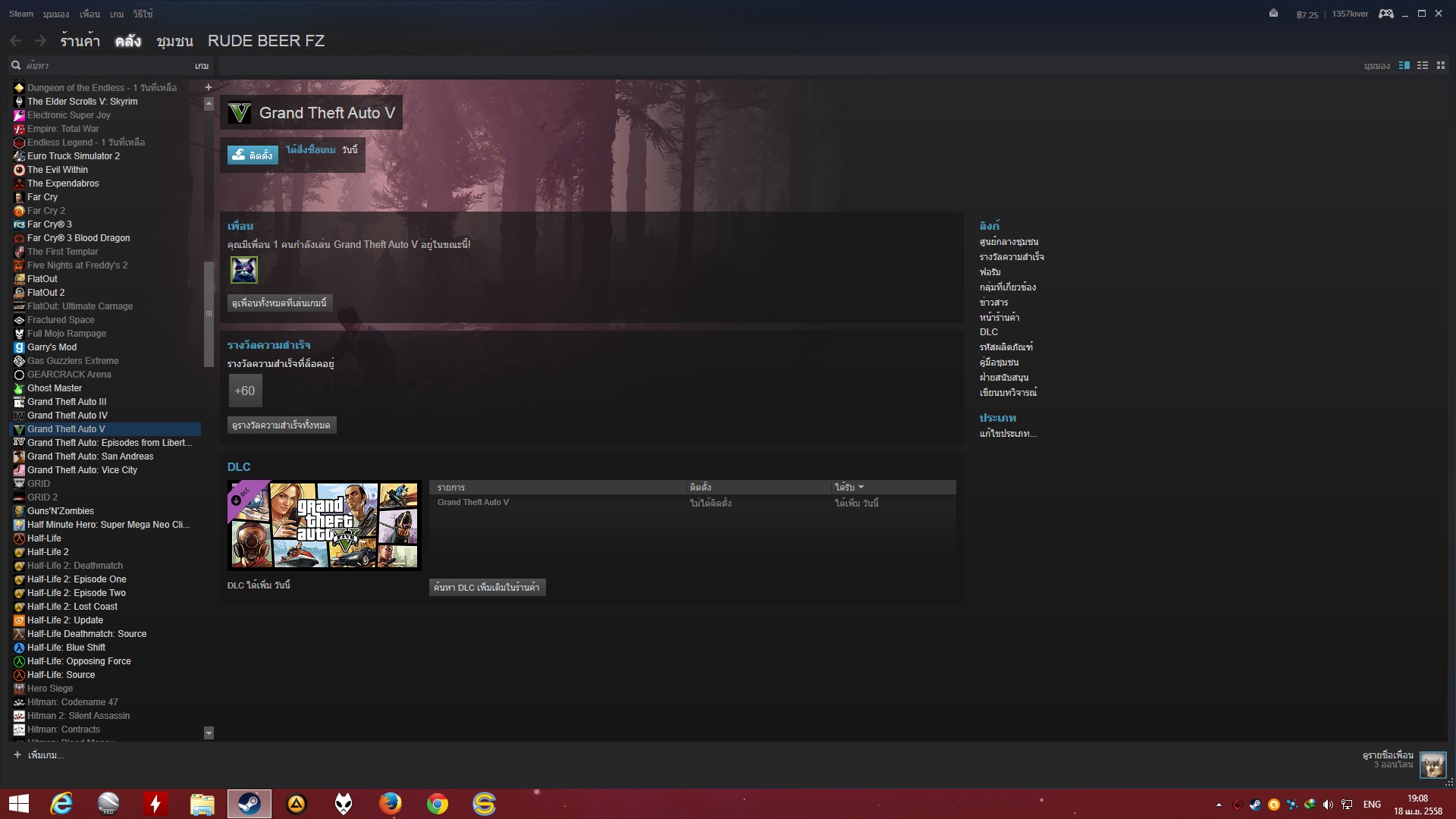Image resolution: width=1456 pixels, height=819 pixels.
Task: Open the DLC link in links panel
Action: point(988,332)
